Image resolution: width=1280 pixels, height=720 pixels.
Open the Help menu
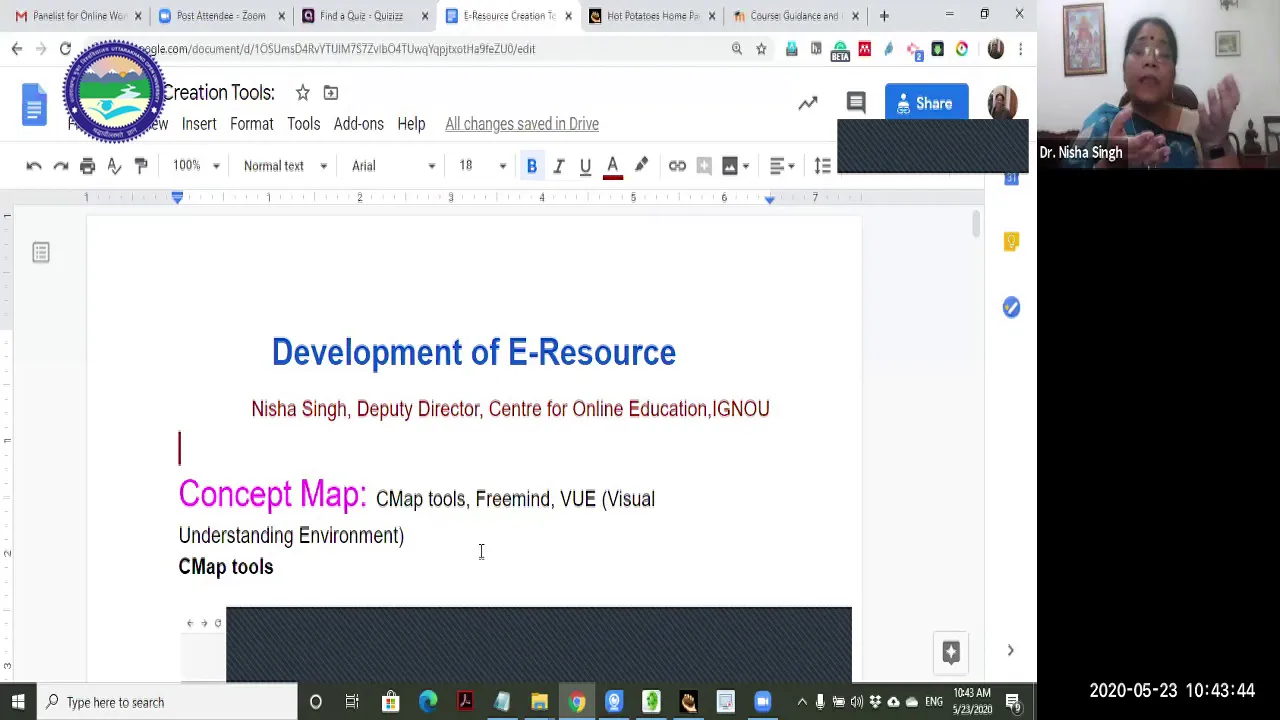pos(411,124)
